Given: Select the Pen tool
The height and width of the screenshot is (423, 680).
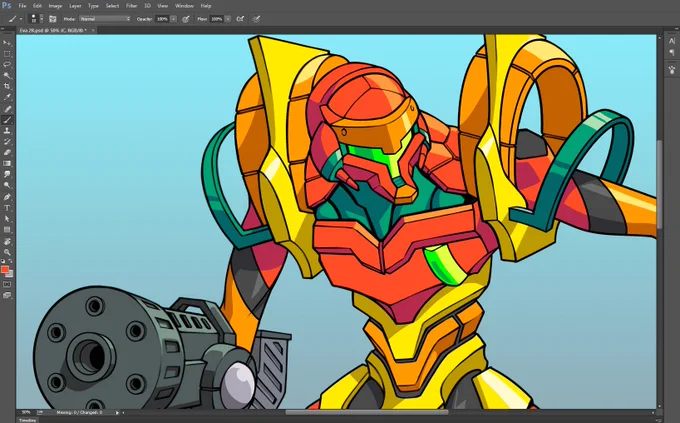Looking at the screenshot, I should click(x=7, y=197).
